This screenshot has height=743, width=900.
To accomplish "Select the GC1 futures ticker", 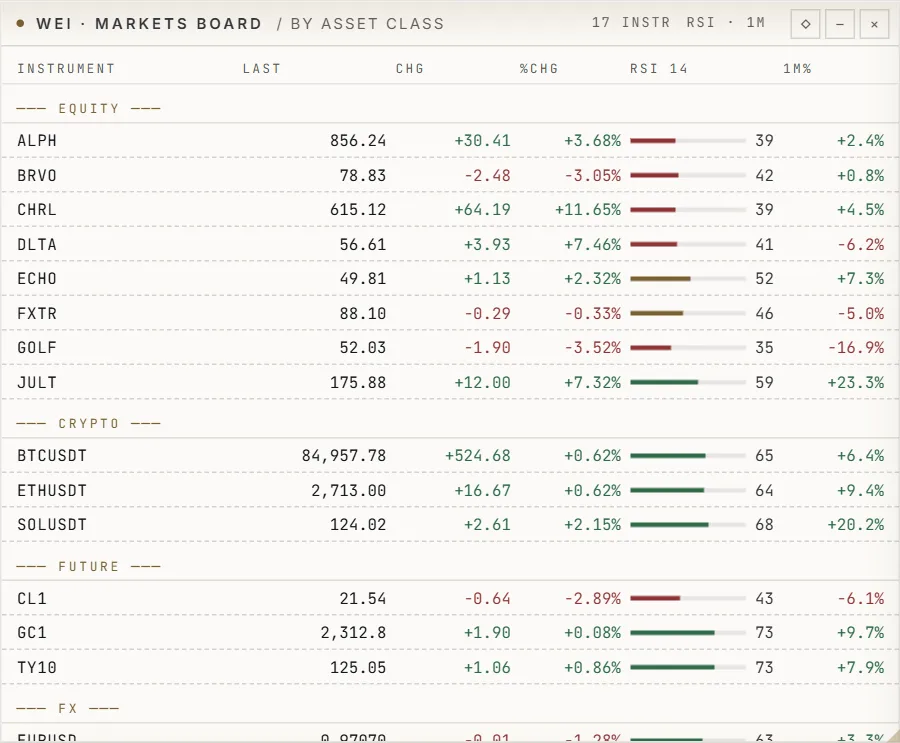I will pos(32,633).
